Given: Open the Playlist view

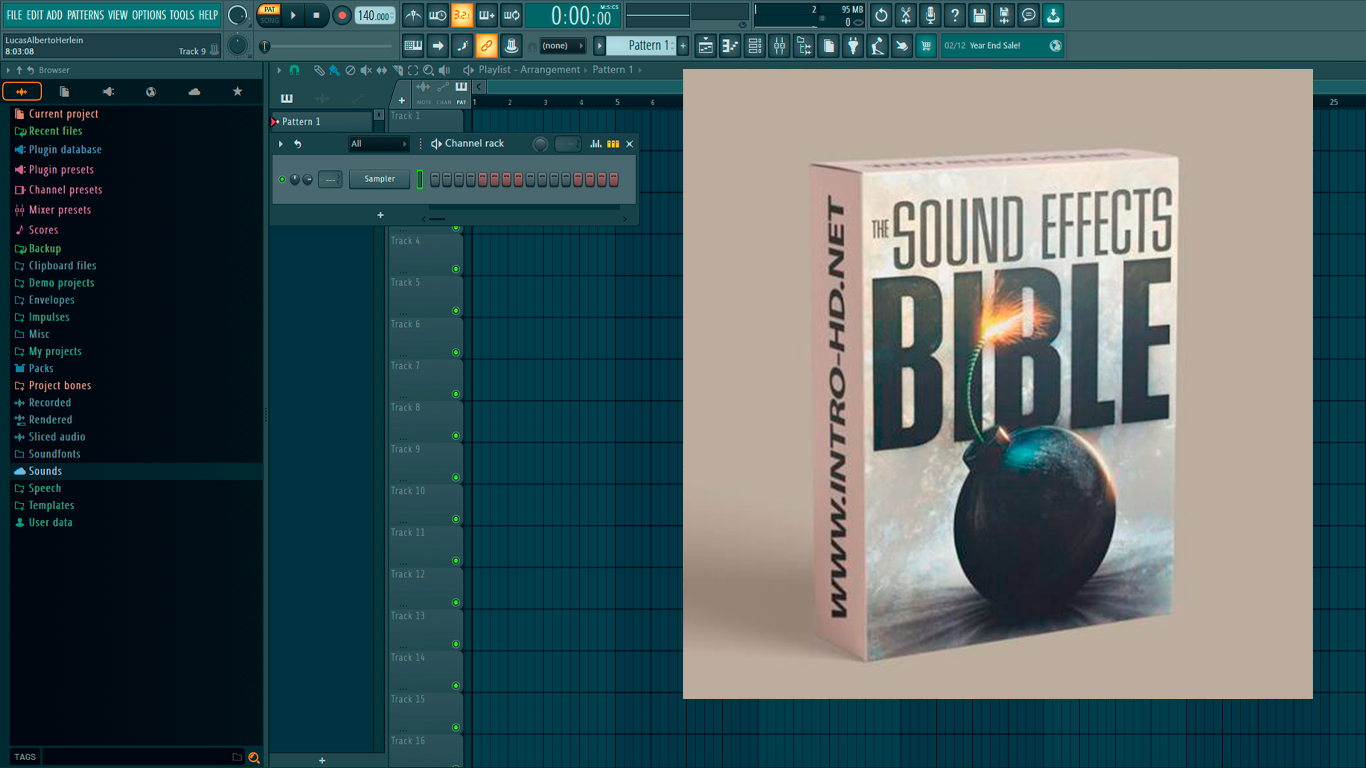Looking at the screenshot, I should tap(706, 45).
